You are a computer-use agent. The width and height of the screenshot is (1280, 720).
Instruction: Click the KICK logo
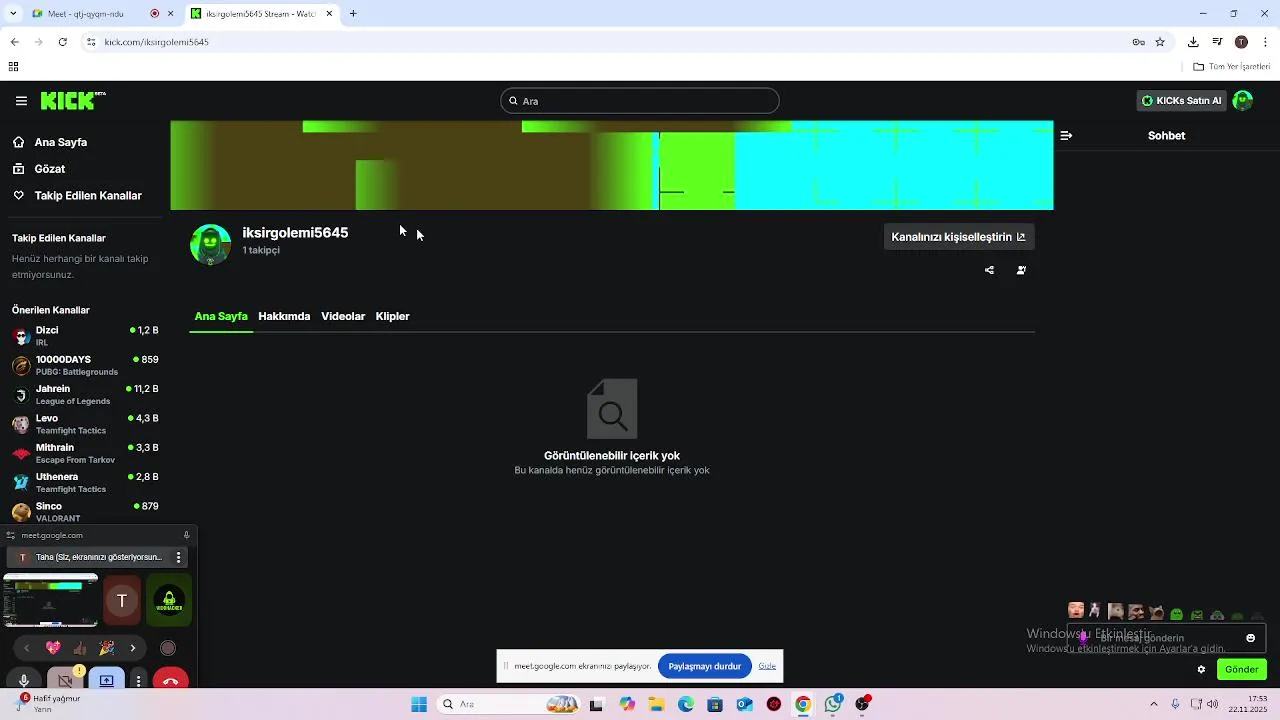click(73, 101)
